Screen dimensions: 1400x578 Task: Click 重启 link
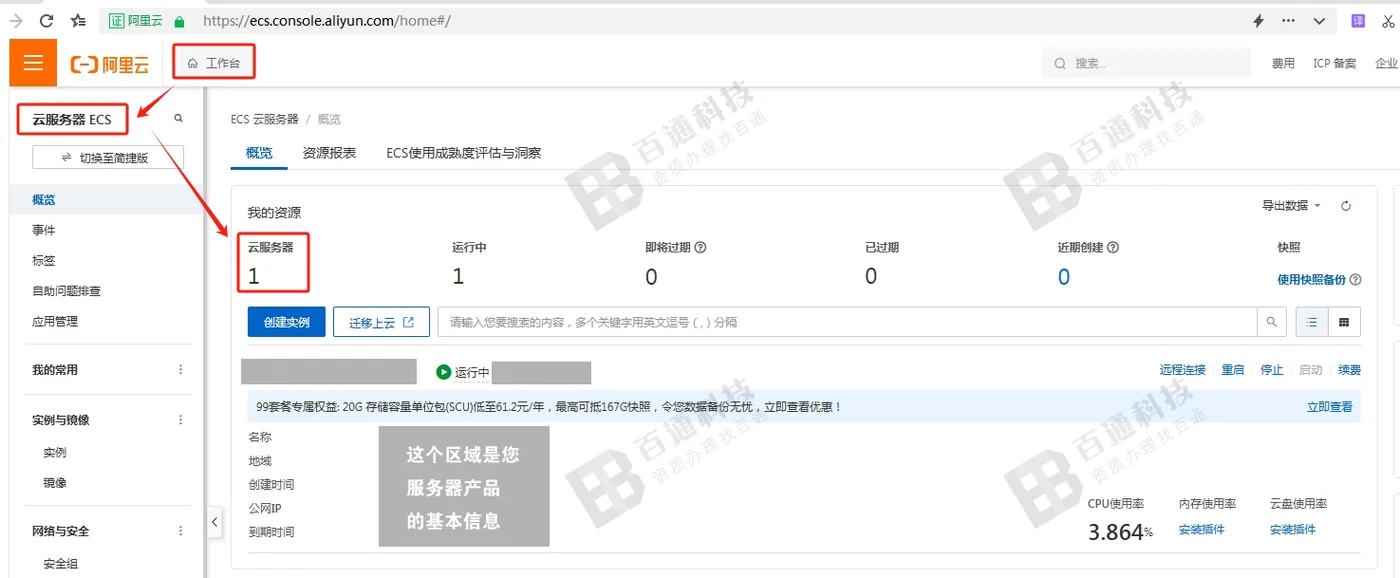point(1233,370)
